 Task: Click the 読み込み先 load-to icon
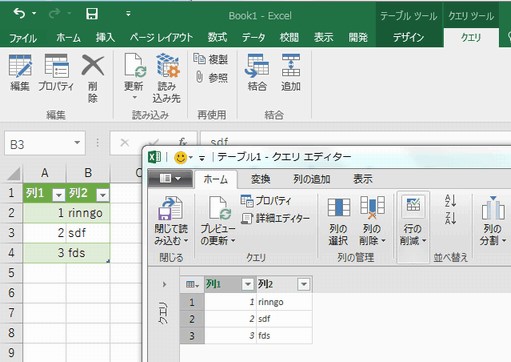click(168, 66)
